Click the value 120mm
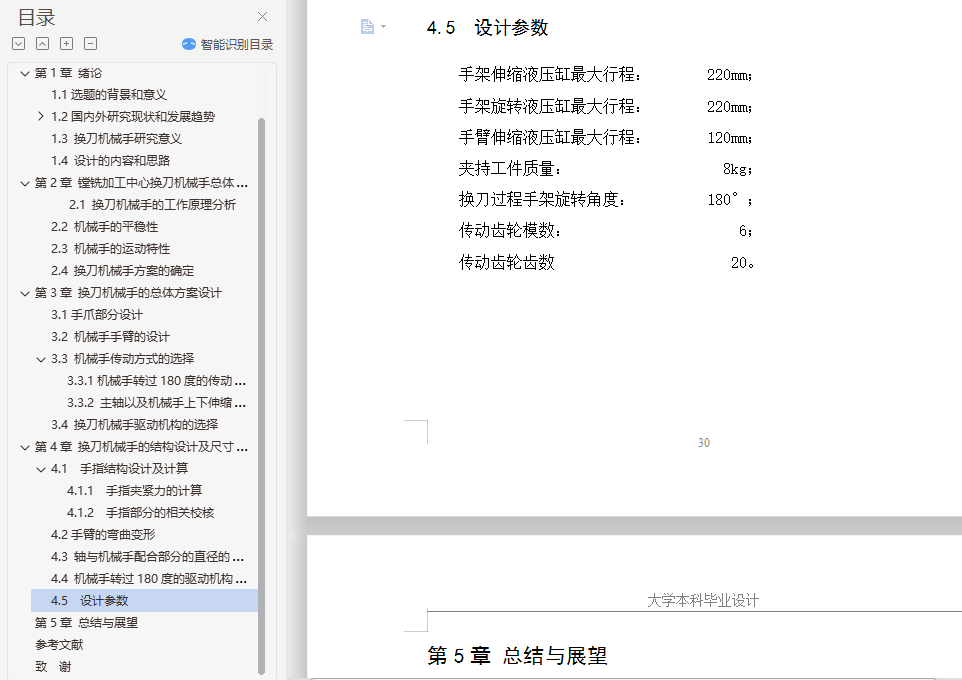 coord(729,137)
